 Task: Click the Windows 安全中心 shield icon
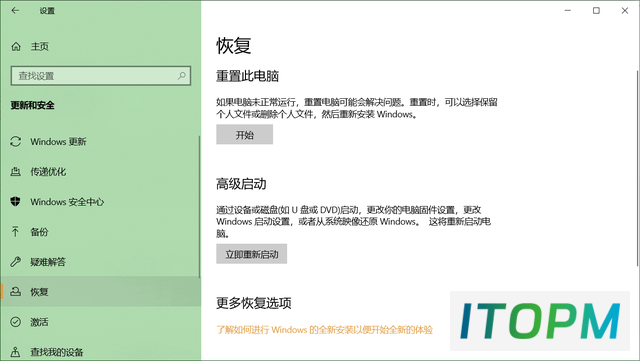click(16, 201)
